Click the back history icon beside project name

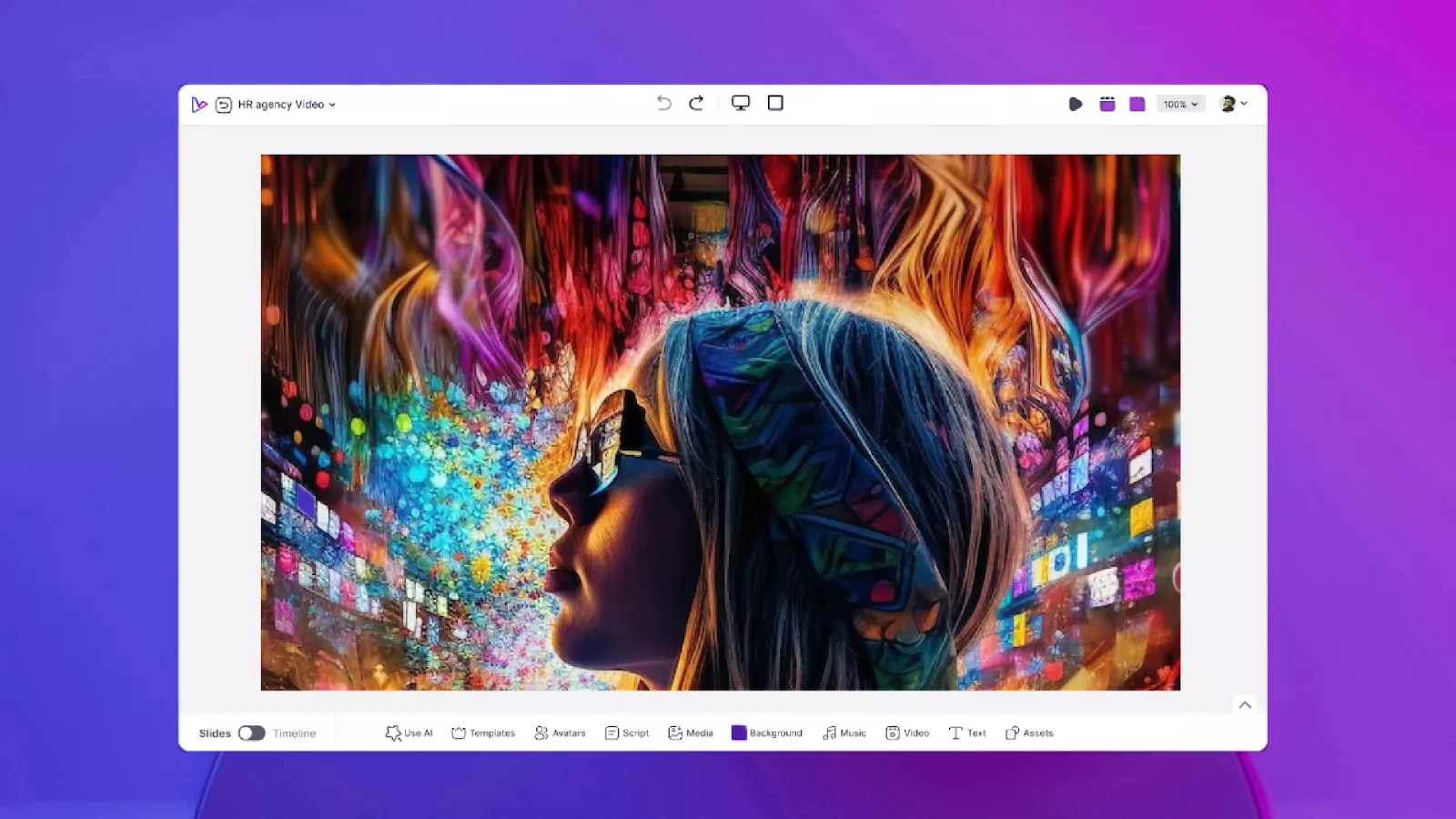coord(224,106)
